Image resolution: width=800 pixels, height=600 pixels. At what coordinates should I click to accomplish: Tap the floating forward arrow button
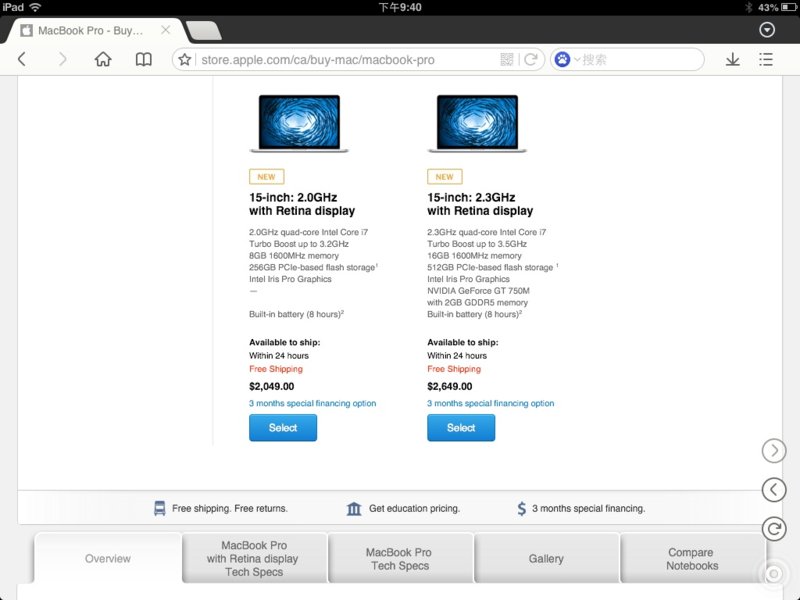(x=773, y=451)
